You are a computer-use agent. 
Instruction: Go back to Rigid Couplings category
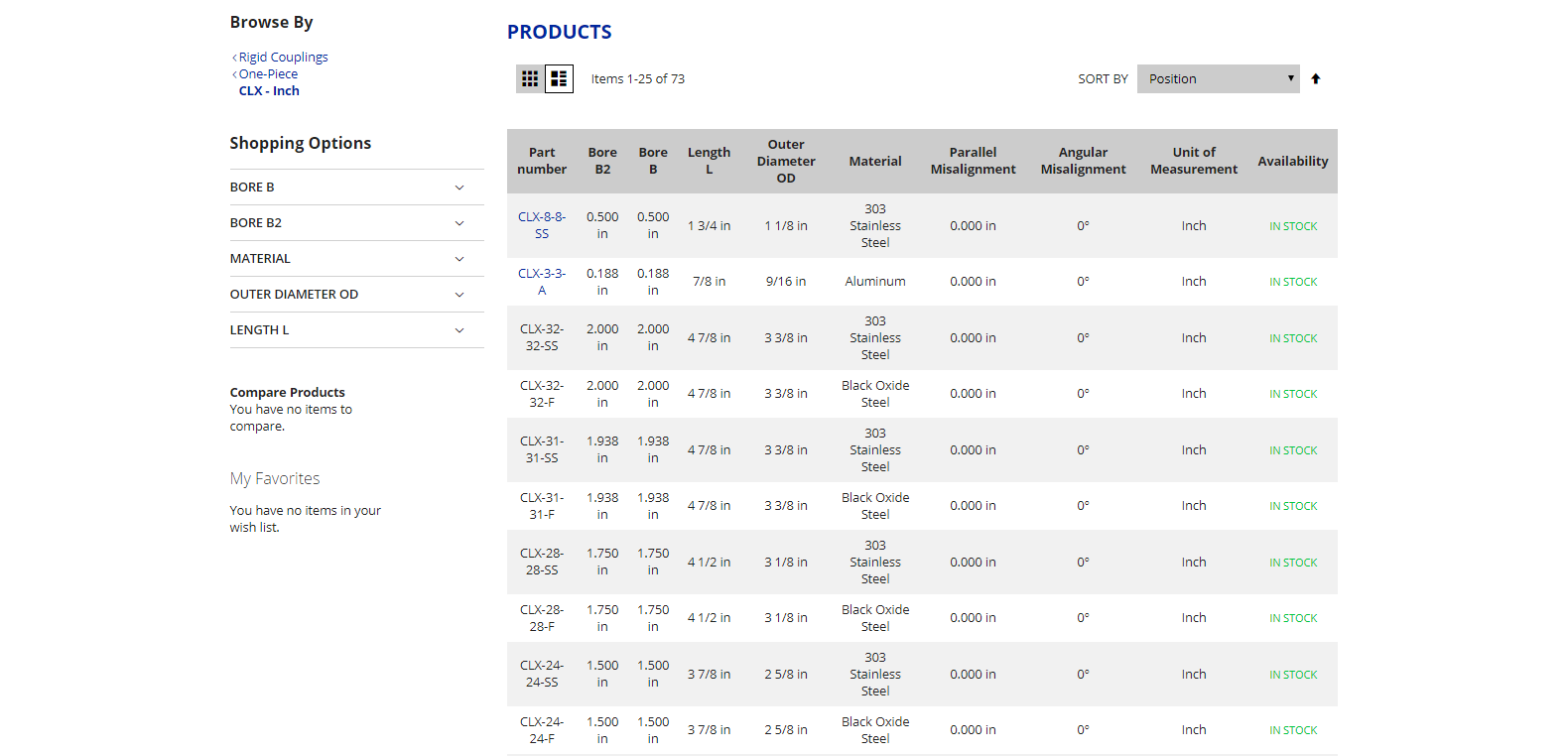click(x=283, y=58)
